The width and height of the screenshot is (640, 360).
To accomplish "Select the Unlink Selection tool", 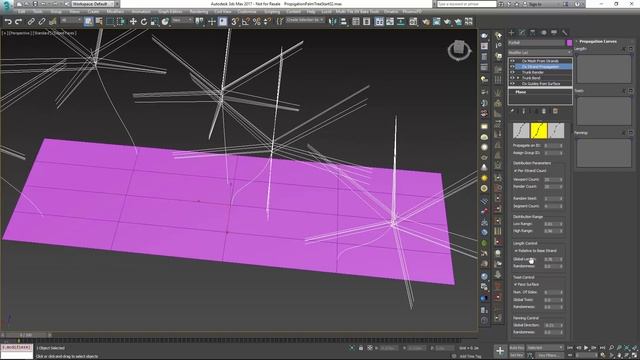I will click(x=42, y=22).
